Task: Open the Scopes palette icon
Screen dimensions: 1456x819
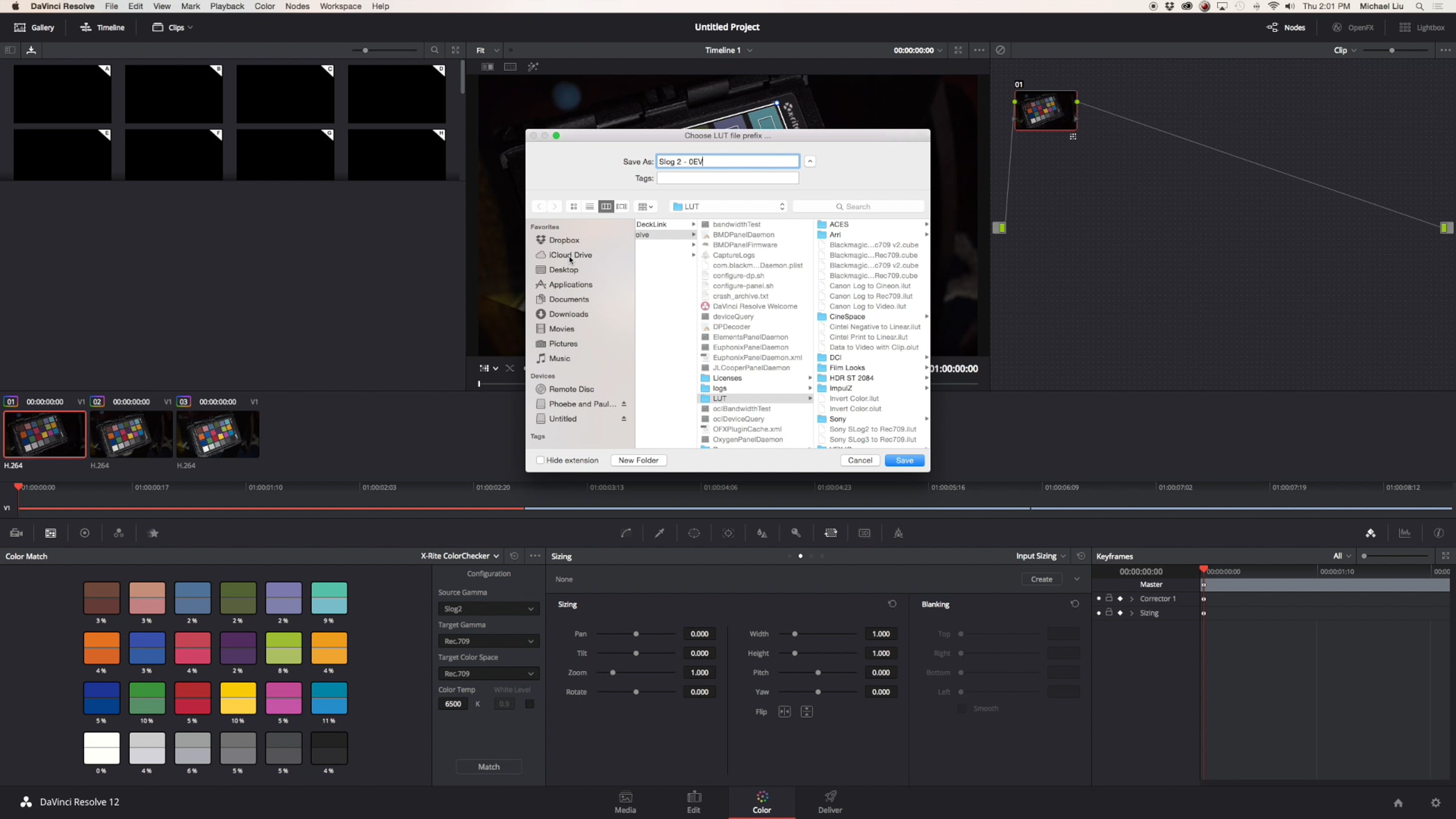Action: click(x=1404, y=533)
